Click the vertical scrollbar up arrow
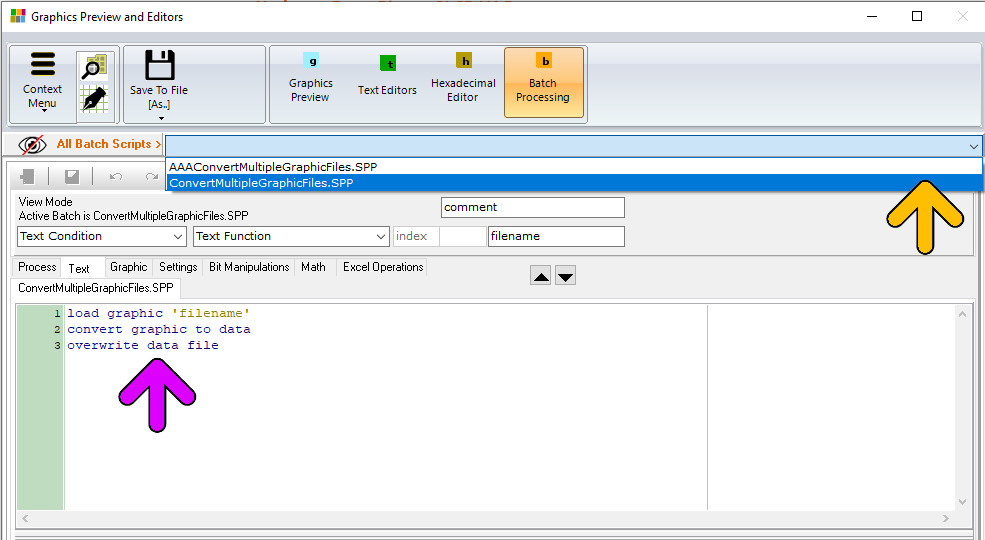Viewport: 985px width, 540px height. (962, 313)
